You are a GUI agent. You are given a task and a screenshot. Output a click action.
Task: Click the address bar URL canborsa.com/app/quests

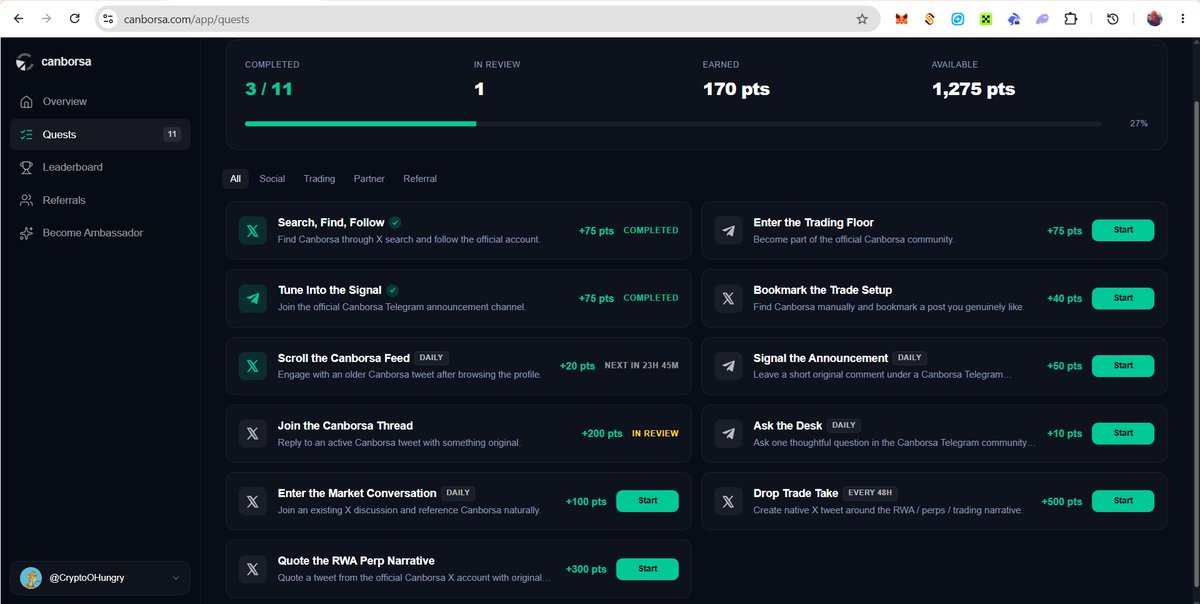pyautogui.click(x=186, y=19)
